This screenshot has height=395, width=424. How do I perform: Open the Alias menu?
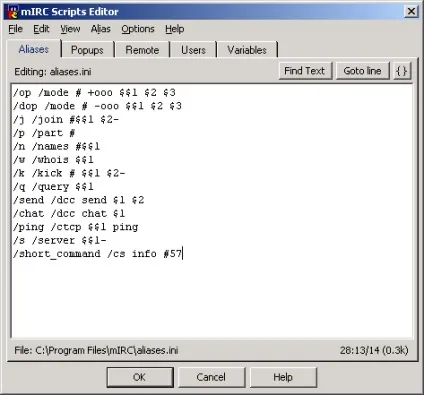click(100, 29)
